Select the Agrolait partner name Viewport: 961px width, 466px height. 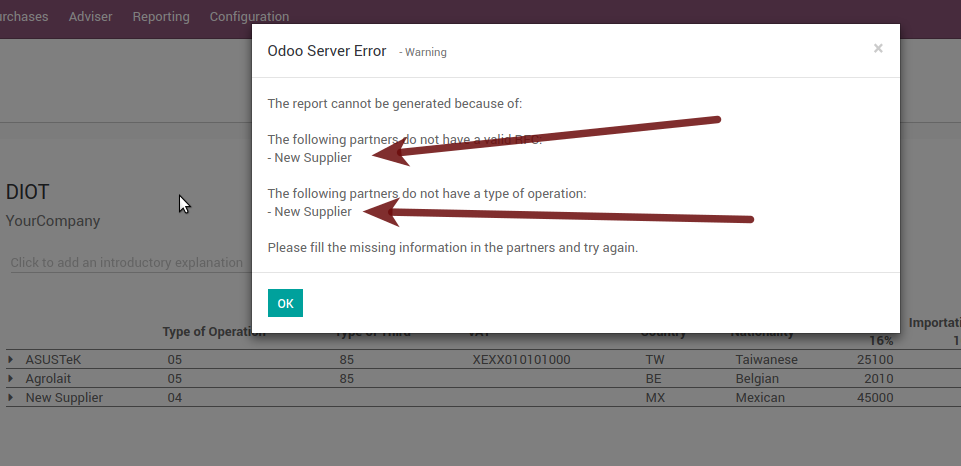pyautogui.click(x=49, y=379)
